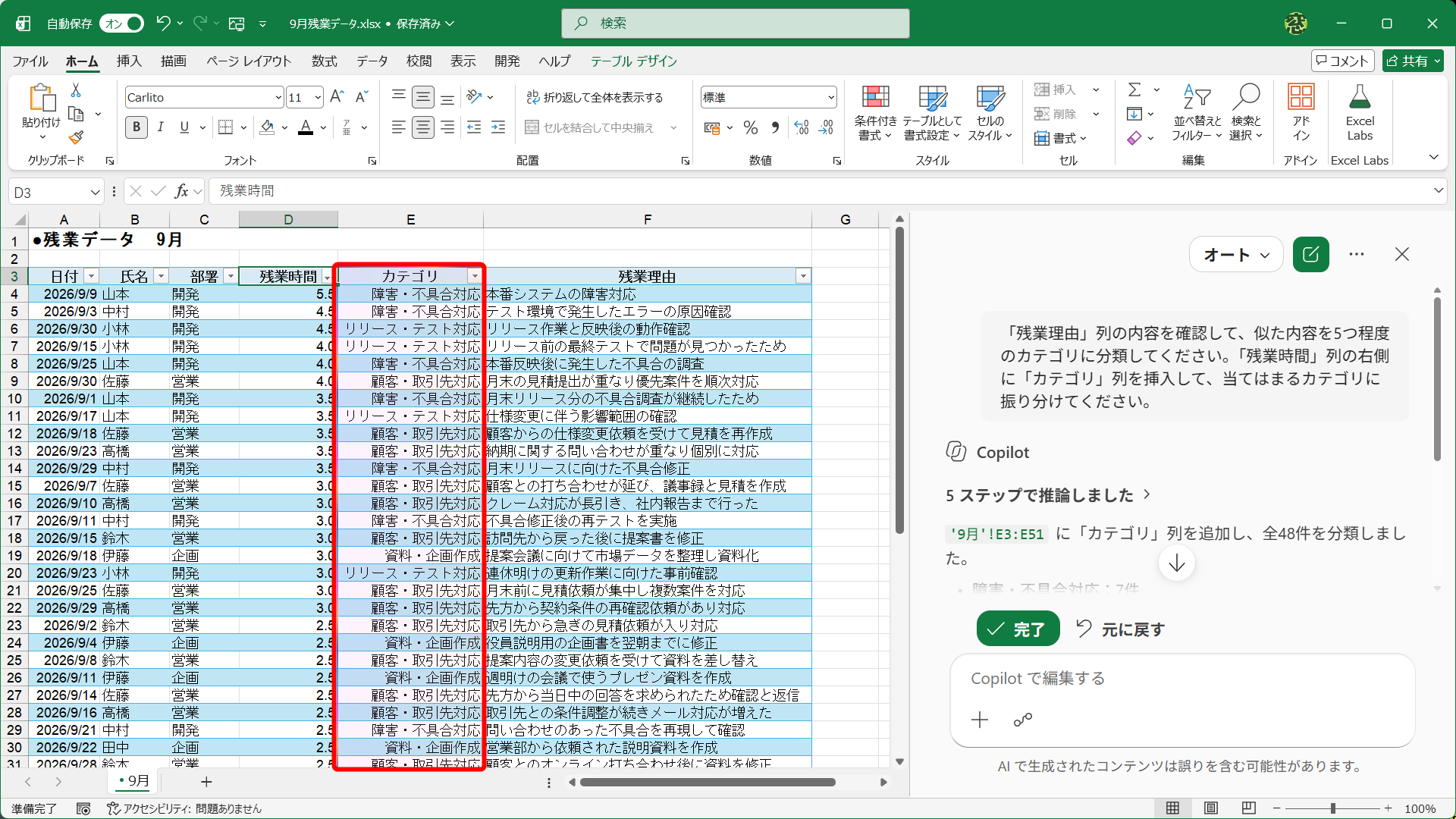Click 元に戻す to revert Copilot changes
Screen dimensions: 1456x819
pyautogui.click(x=1120, y=629)
